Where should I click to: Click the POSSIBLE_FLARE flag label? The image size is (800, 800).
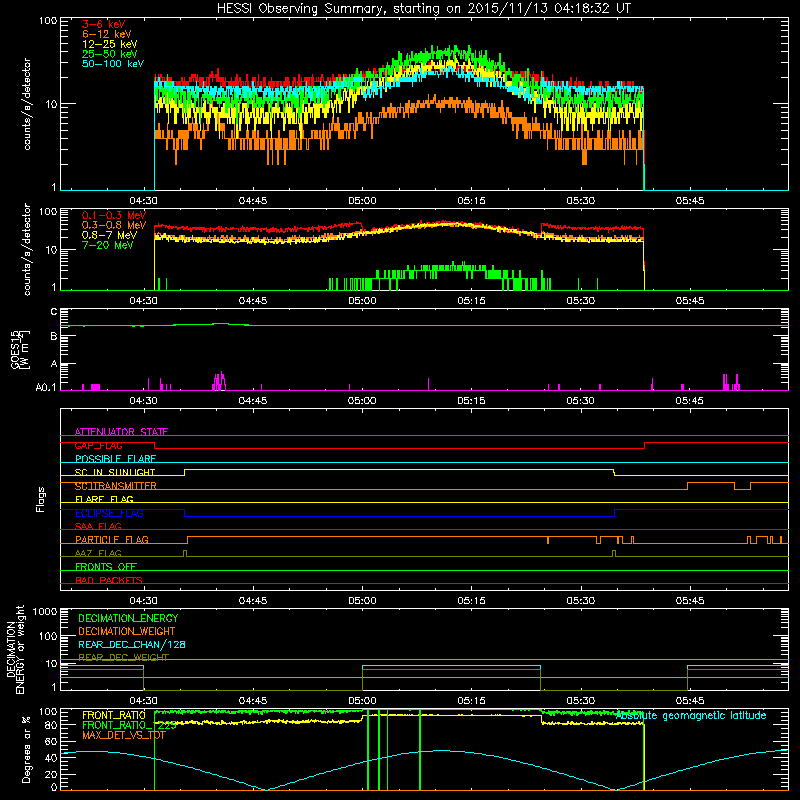click(115, 459)
